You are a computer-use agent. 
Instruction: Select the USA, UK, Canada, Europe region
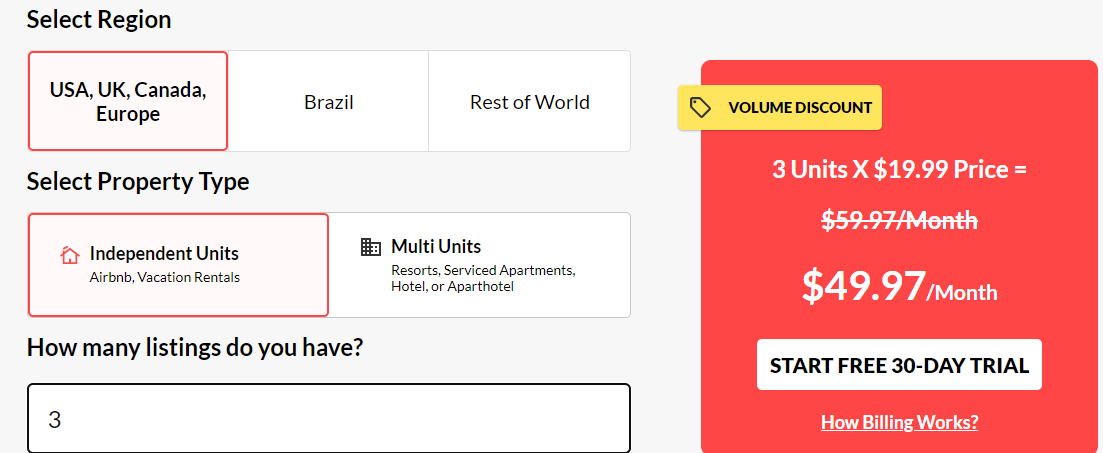pyautogui.click(x=128, y=101)
